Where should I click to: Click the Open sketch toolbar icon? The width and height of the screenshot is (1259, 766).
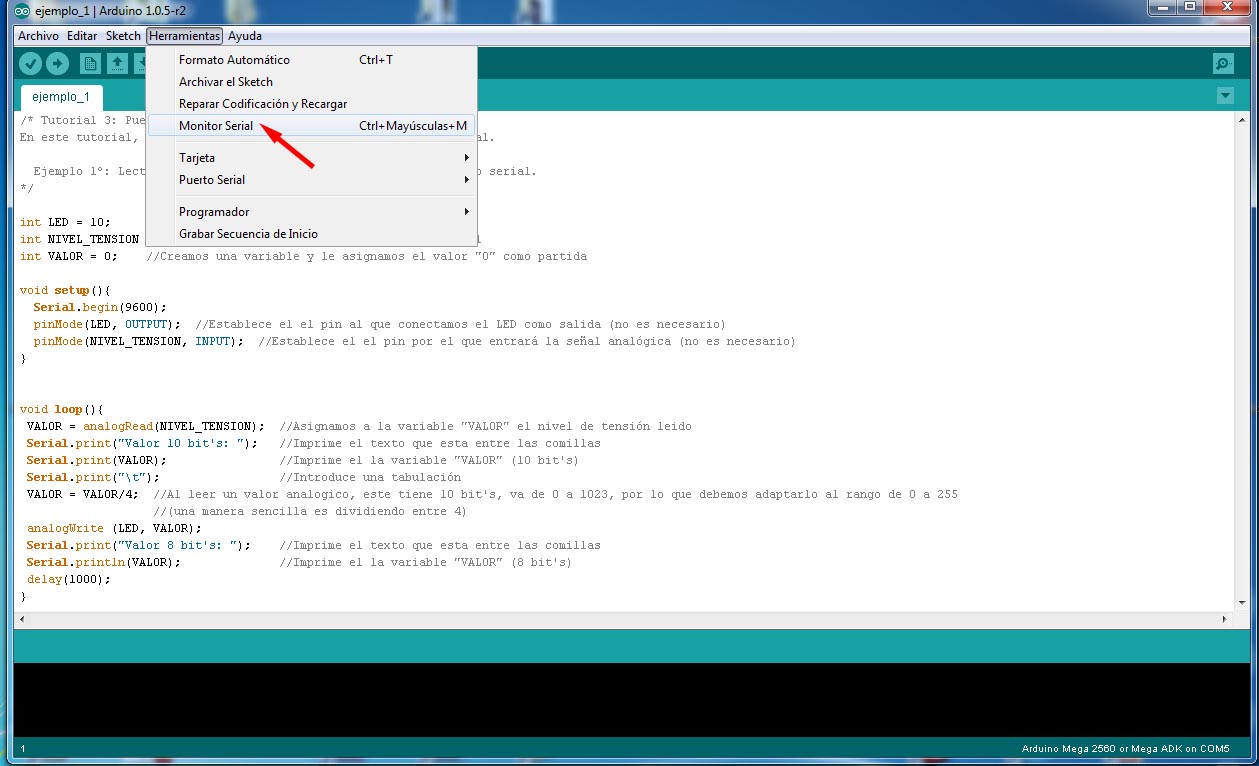tap(117, 64)
